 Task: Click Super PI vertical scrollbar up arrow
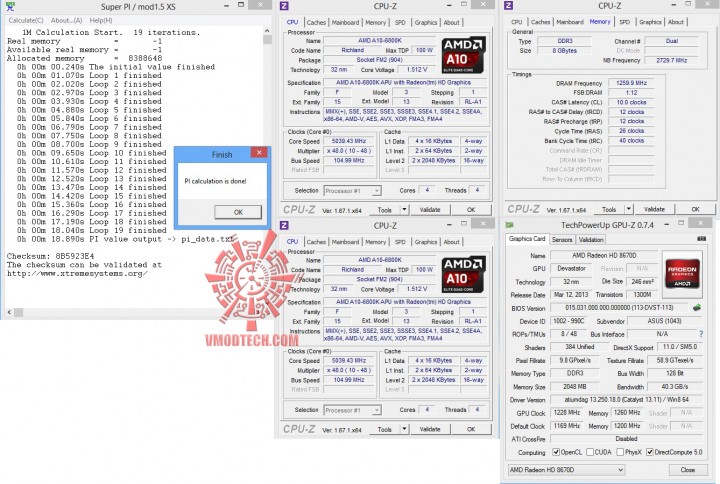point(267,31)
